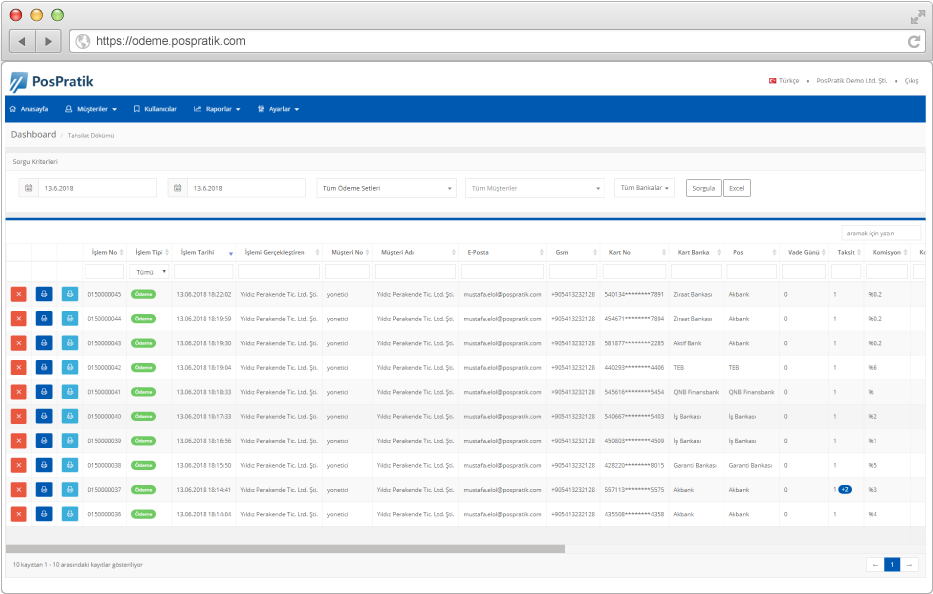Click the Sorgula button

(x=703, y=188)
